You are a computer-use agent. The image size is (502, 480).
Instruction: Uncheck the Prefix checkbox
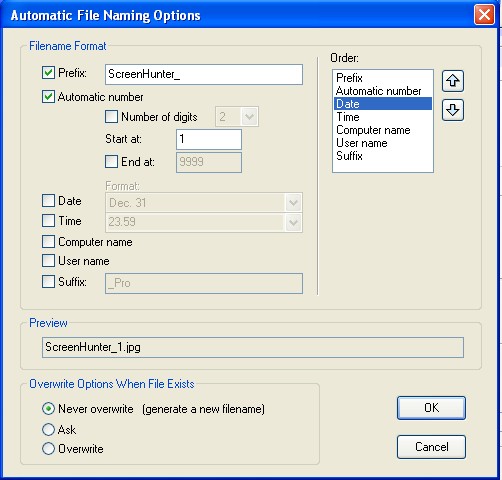48,72
